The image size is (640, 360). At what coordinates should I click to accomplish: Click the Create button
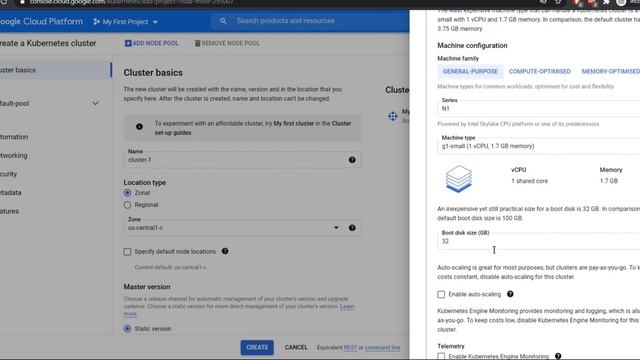[257, 347]
